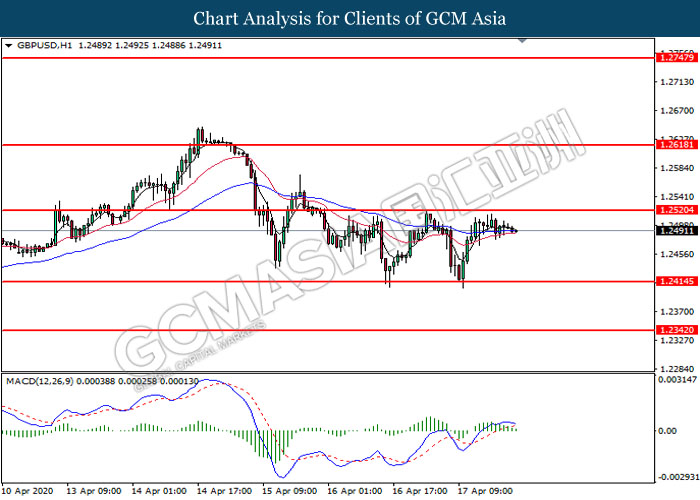Image resolution: width=700 pixels, height=500 pixels.
Task: Select the current price tag 1.24911
Action: point(675,230)
